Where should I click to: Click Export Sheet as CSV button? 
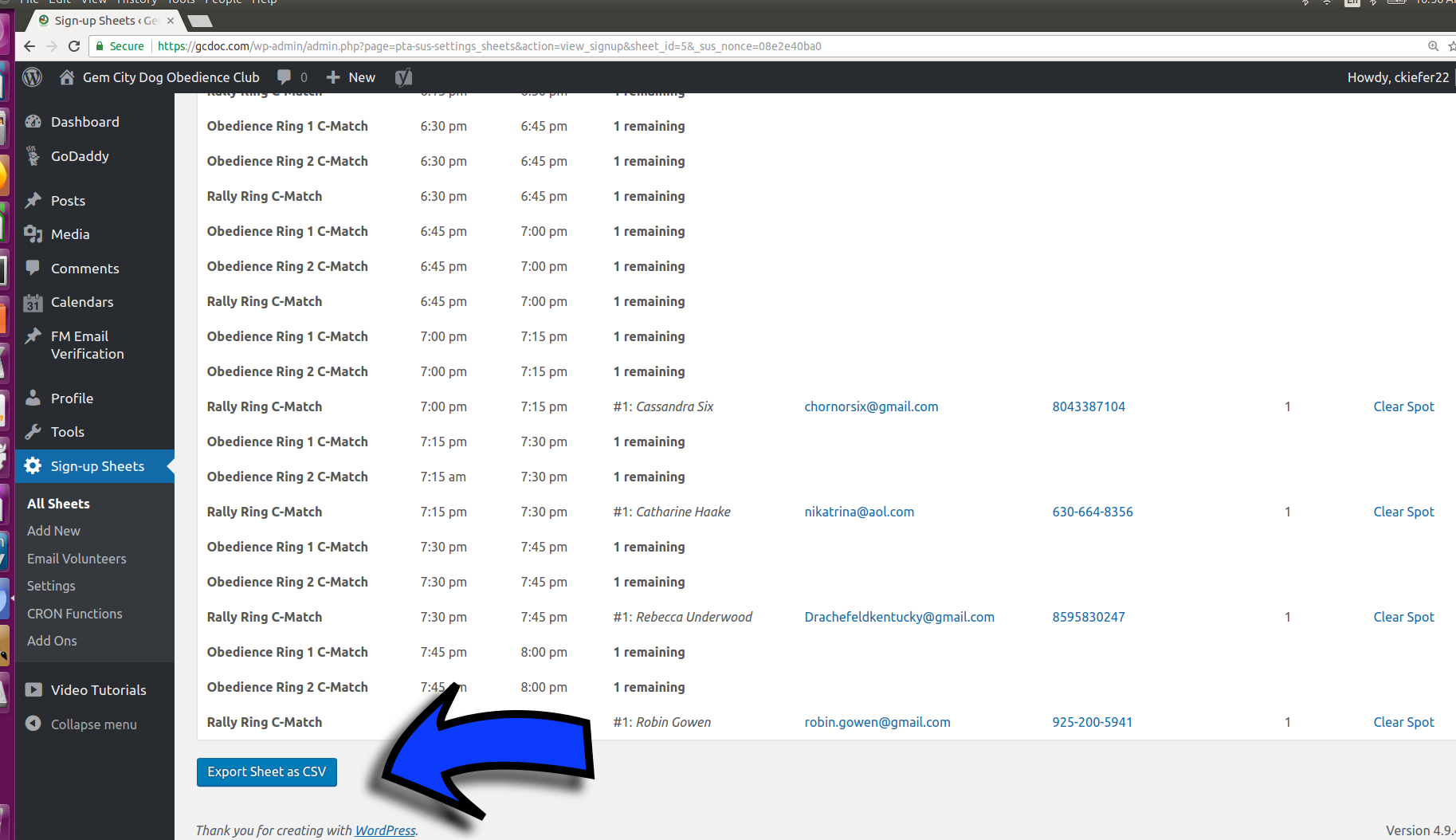266,771
